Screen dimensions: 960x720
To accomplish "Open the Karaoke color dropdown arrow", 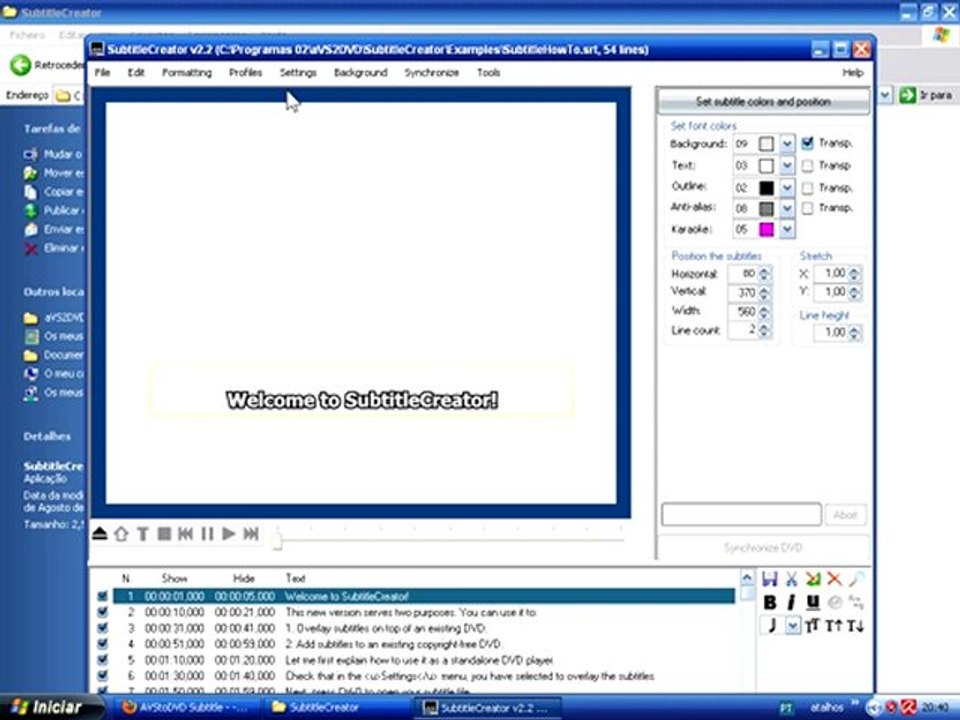I will (x=787, y=230).
